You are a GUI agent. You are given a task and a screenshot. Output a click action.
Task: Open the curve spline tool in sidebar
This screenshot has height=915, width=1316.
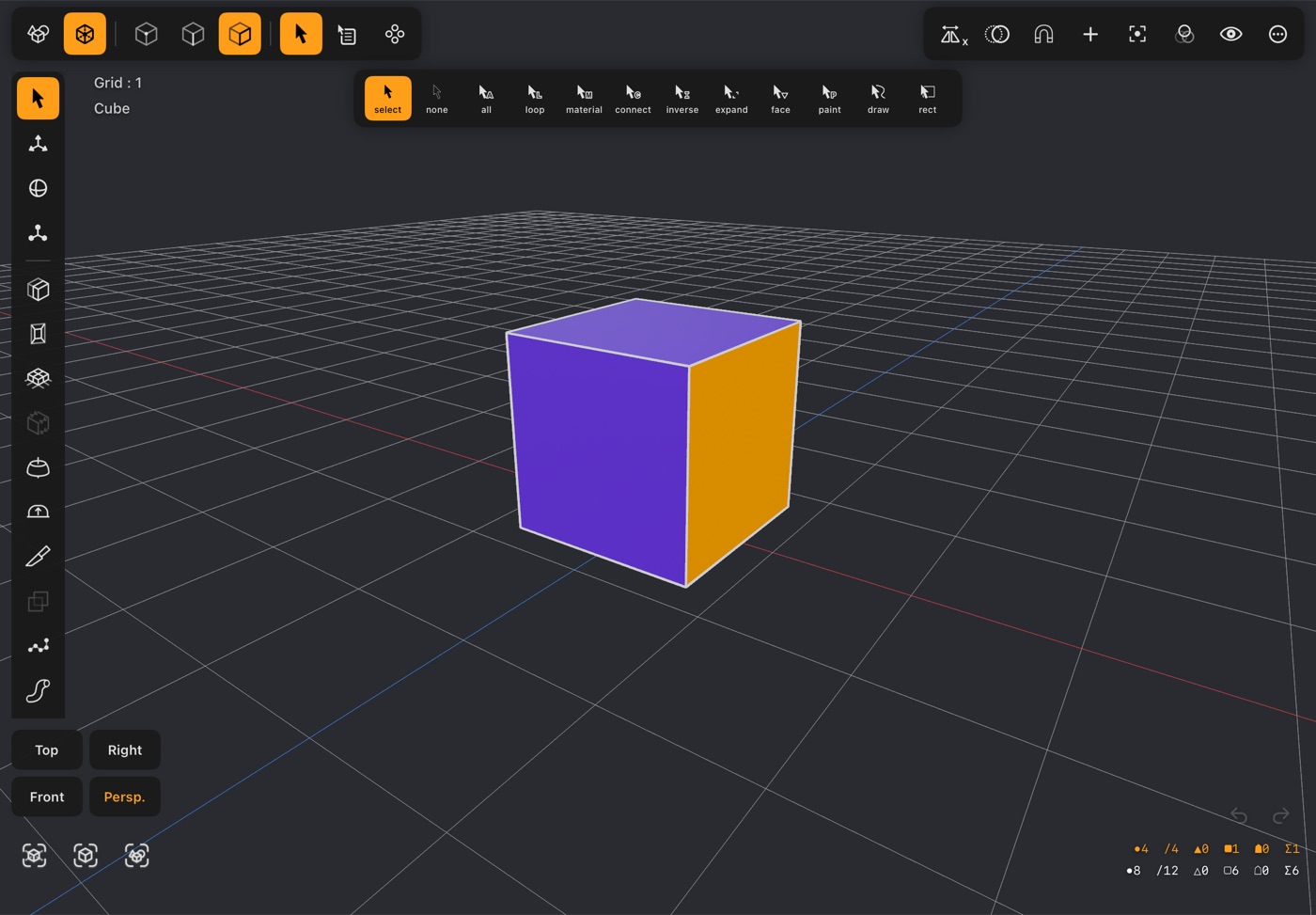tap(38, 691)
